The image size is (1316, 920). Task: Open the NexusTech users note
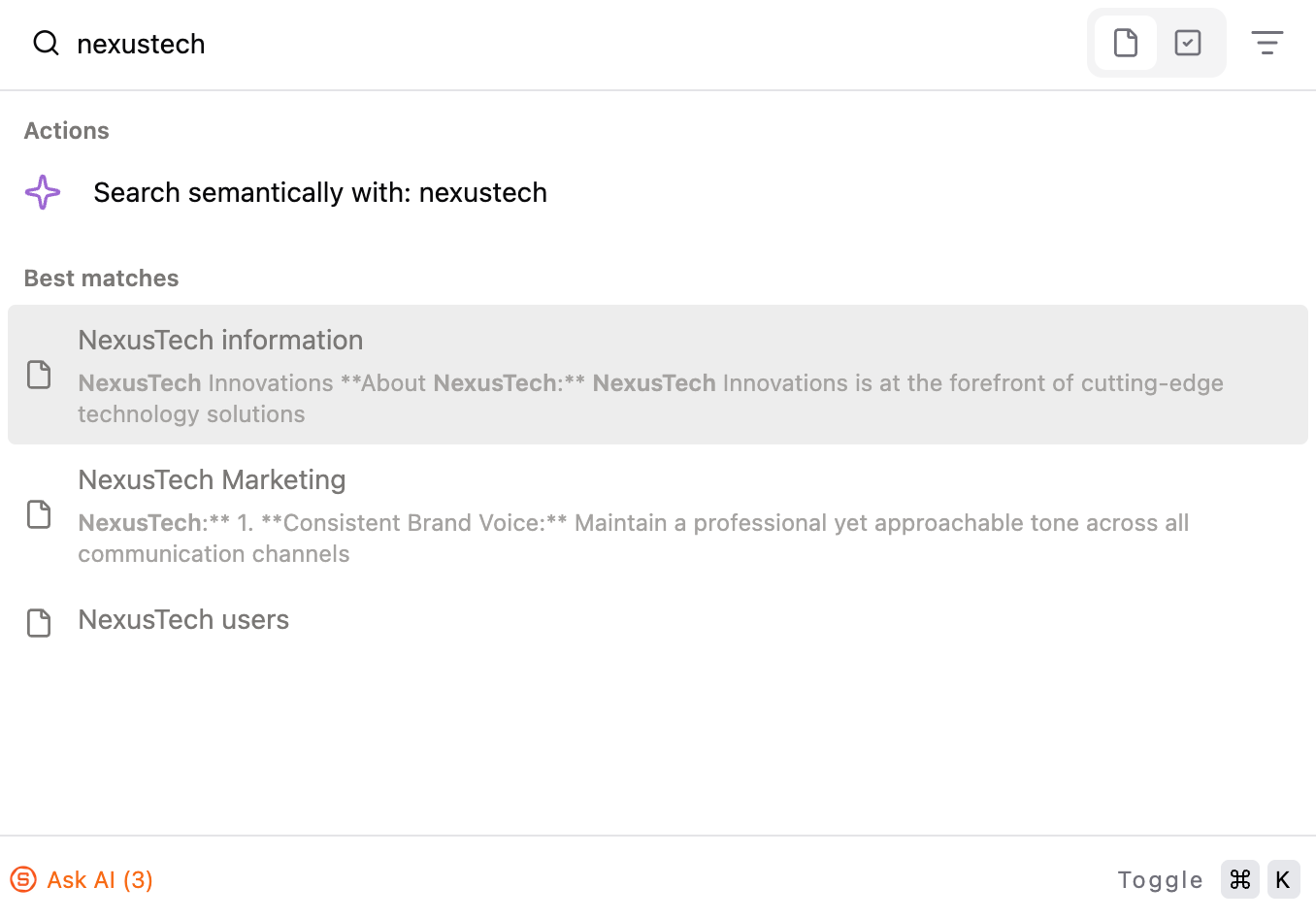pyautogui.click(x=658, y=621)
